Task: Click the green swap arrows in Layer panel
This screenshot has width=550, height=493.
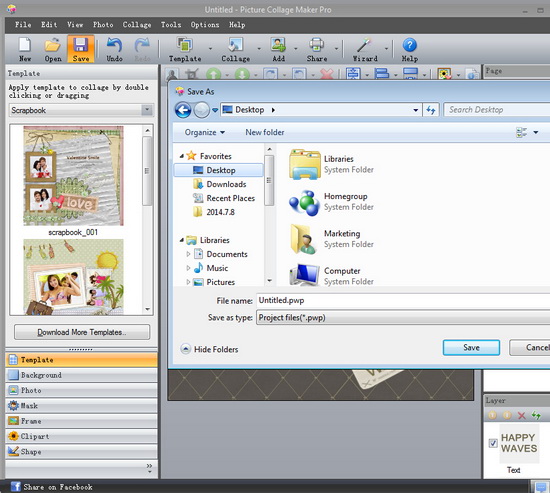Action: 536,415
